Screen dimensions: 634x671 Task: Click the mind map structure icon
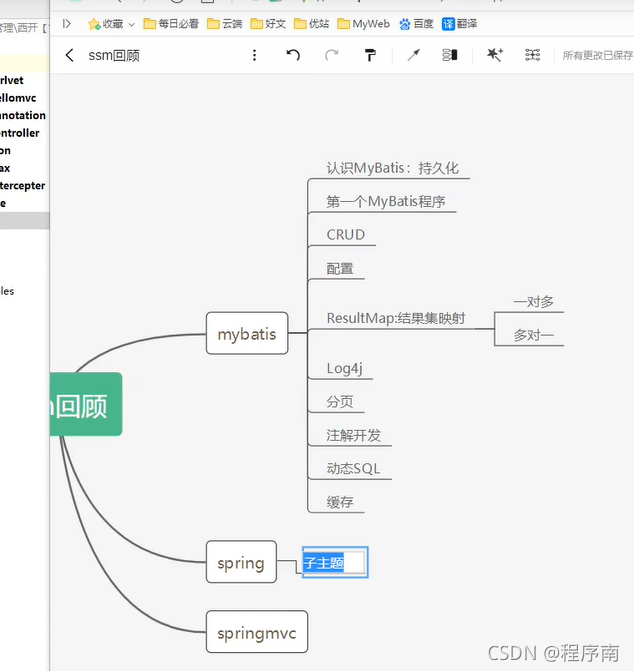click(x=533, y=55)
